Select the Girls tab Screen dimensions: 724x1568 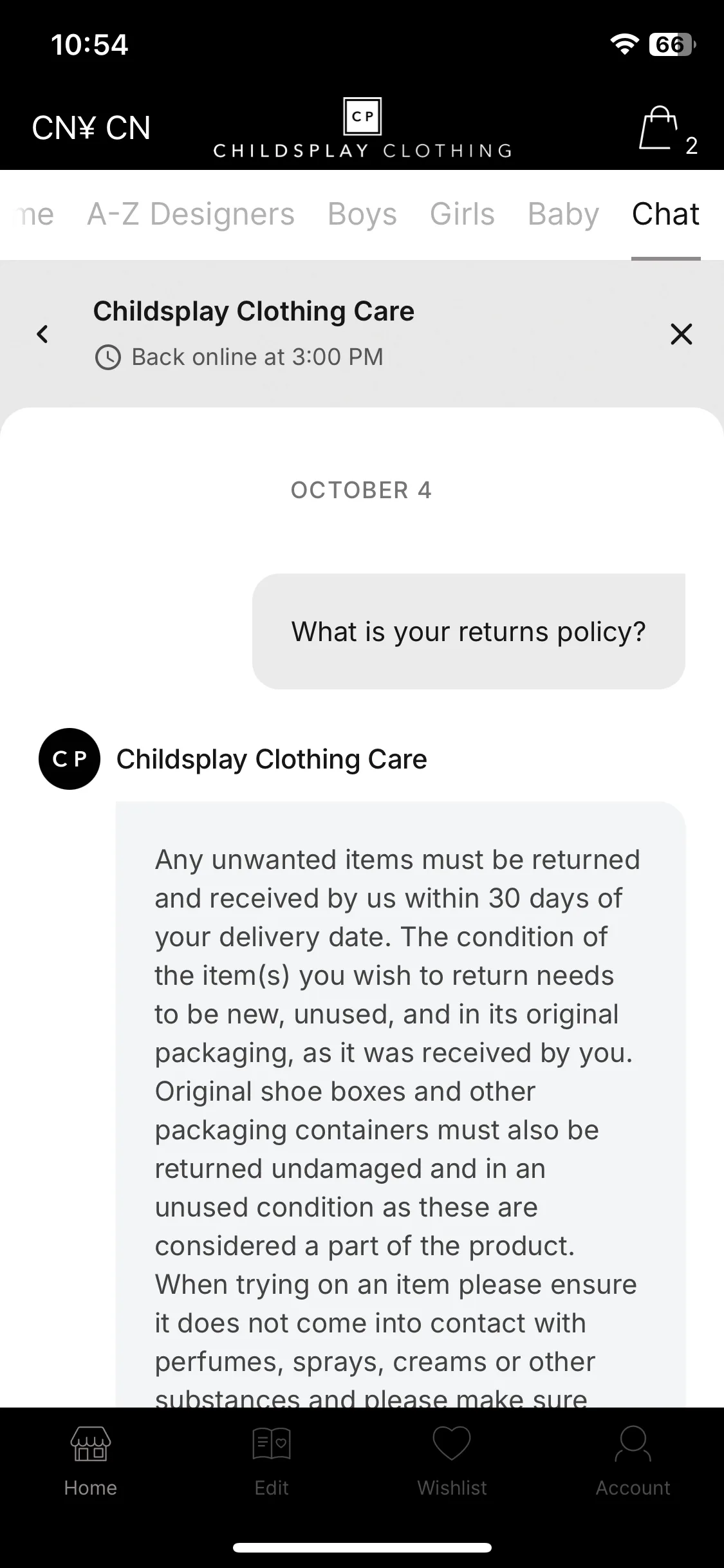462,214
